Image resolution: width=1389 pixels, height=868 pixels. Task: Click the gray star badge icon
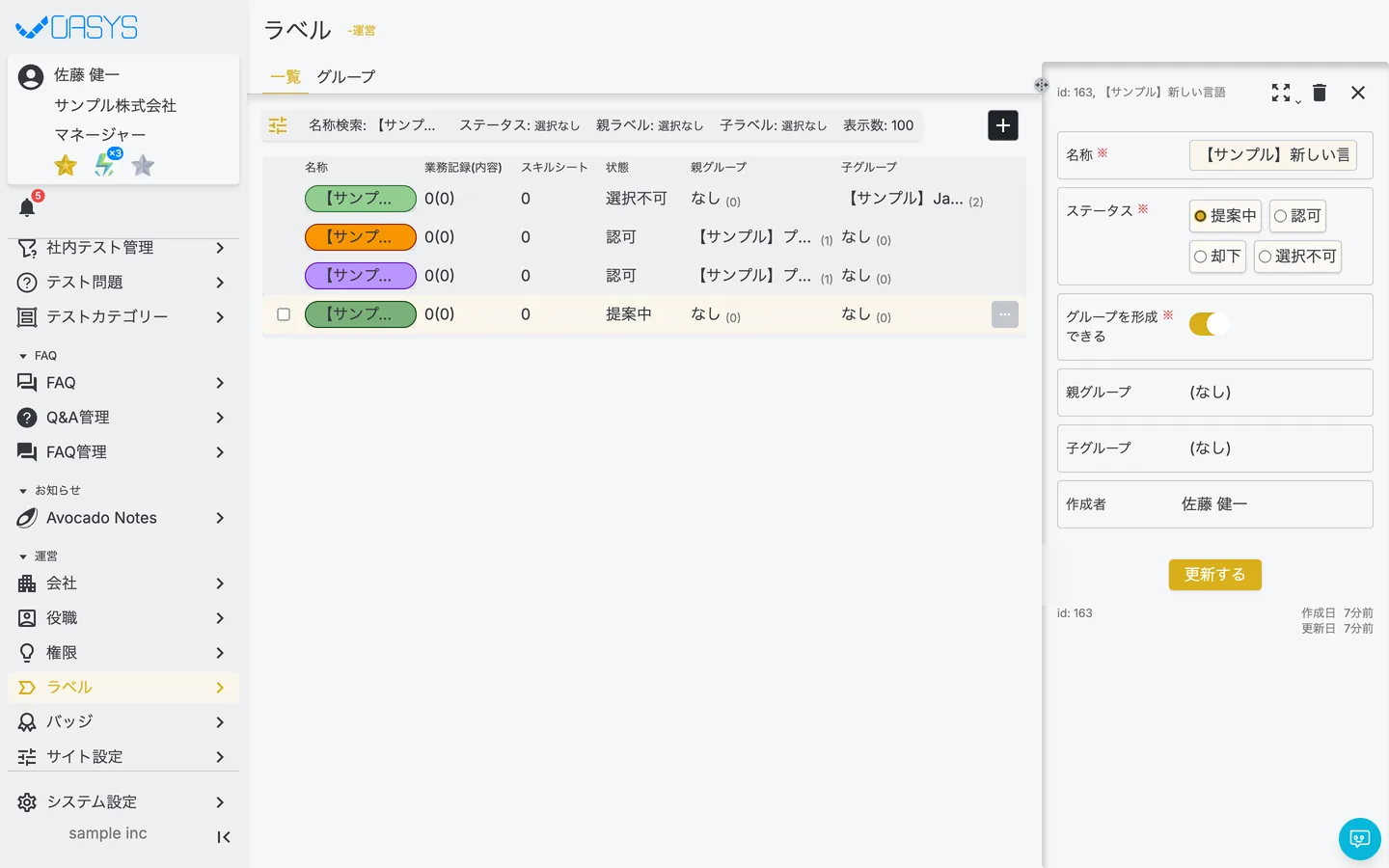coord(143,166)
